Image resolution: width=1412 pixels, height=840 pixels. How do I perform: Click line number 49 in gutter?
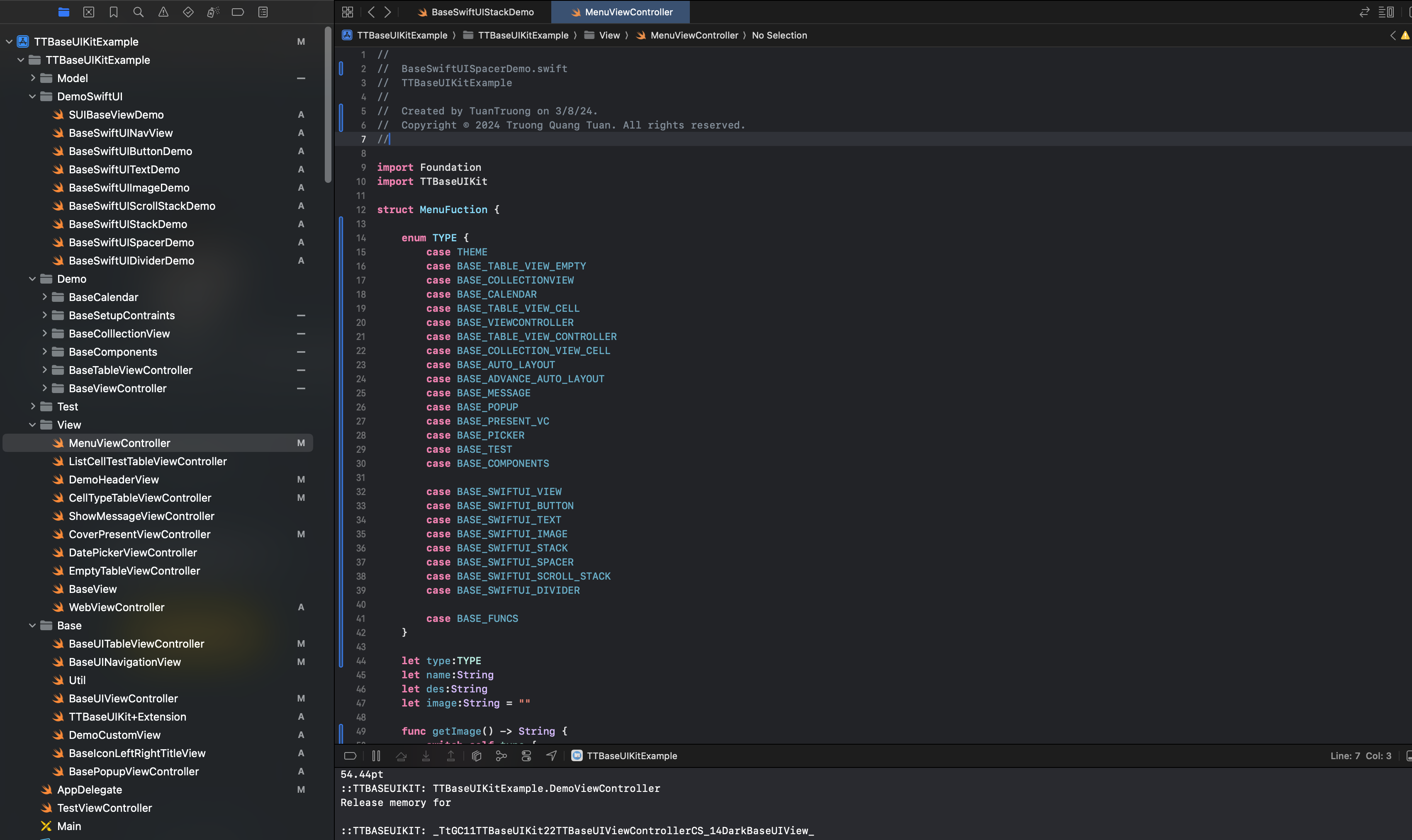click(360, 731)
